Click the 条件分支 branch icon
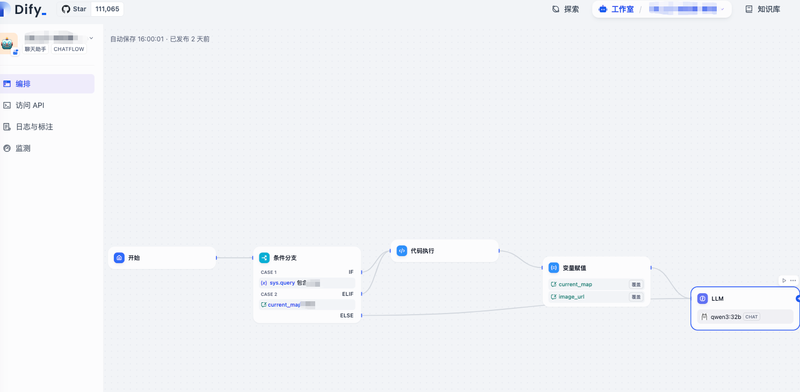This screenshot has height=392, width=800. pyautogui.click(x=264, y=258)
